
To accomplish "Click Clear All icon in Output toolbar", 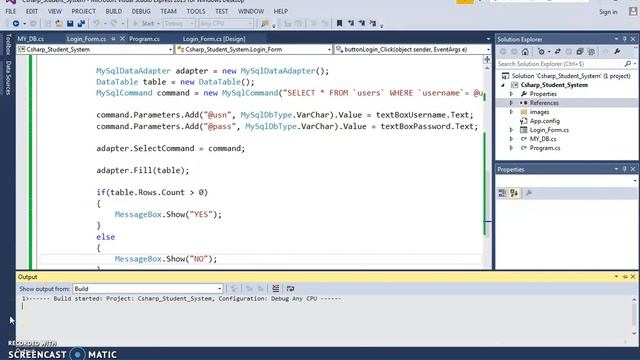I will click(x=276, y=289).
